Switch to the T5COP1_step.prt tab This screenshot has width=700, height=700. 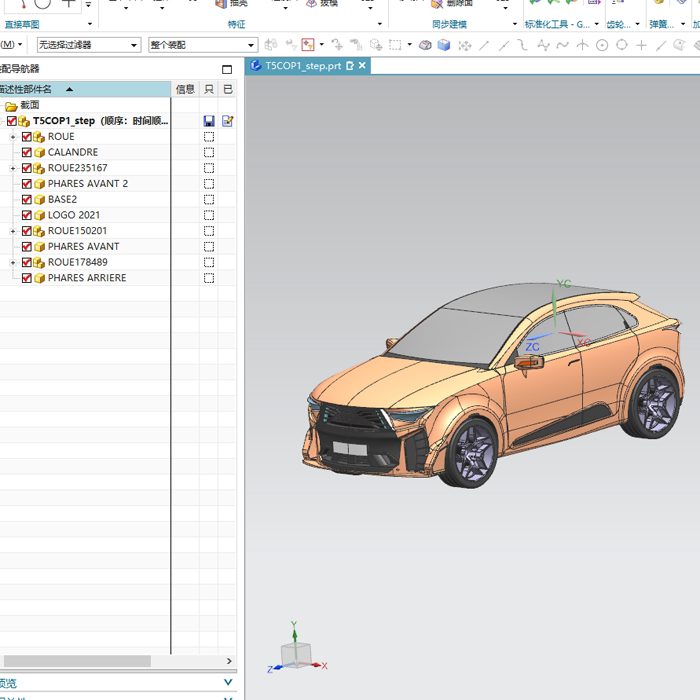click(x=303, y=66)
